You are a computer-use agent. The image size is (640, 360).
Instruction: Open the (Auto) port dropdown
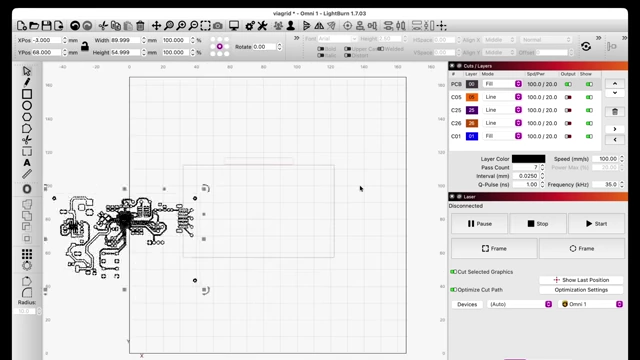[x=520, y=304]
